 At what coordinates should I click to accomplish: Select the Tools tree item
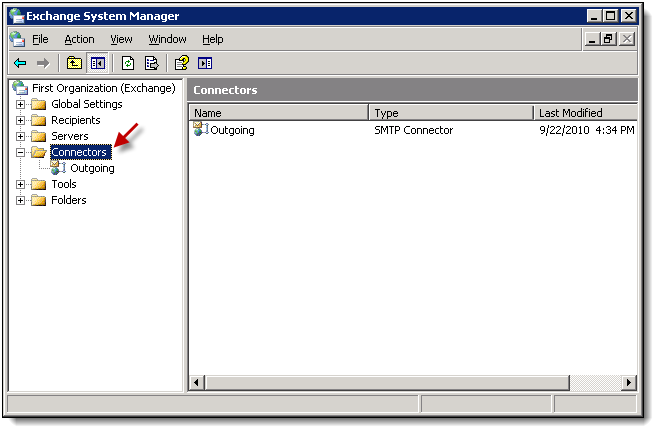pos(64,184)
